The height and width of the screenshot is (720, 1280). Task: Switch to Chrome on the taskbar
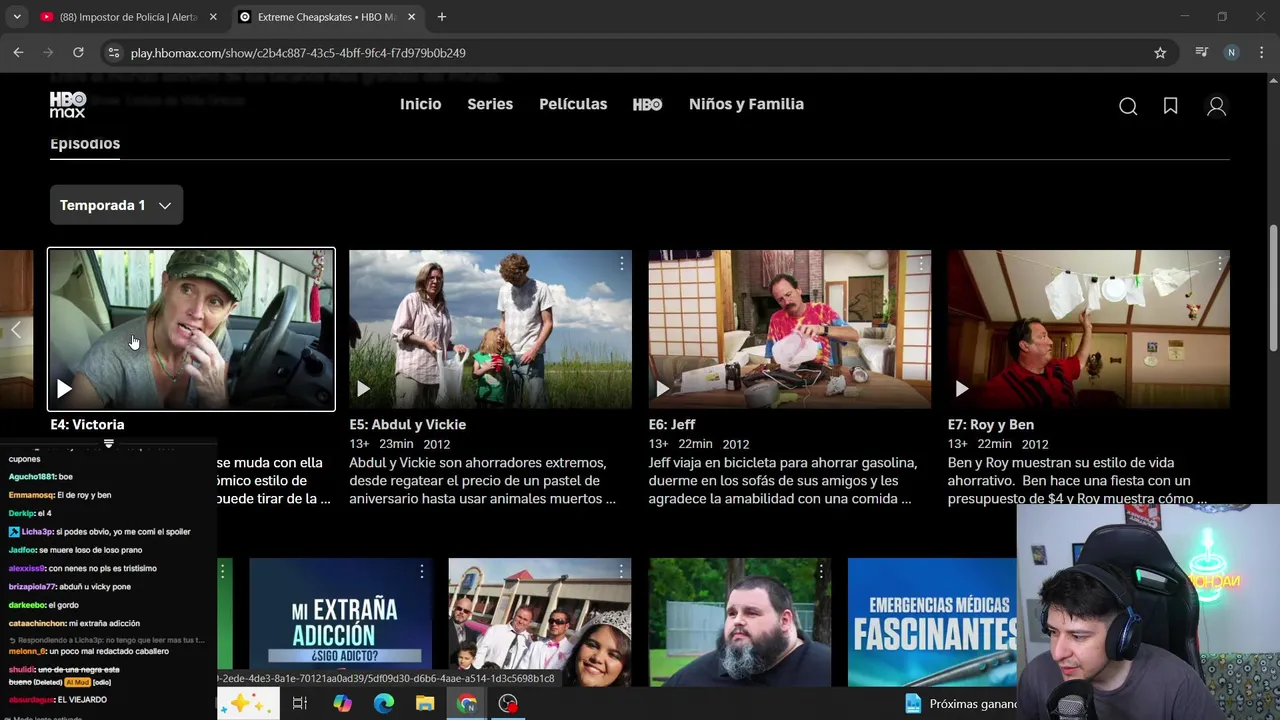(467, 703)
